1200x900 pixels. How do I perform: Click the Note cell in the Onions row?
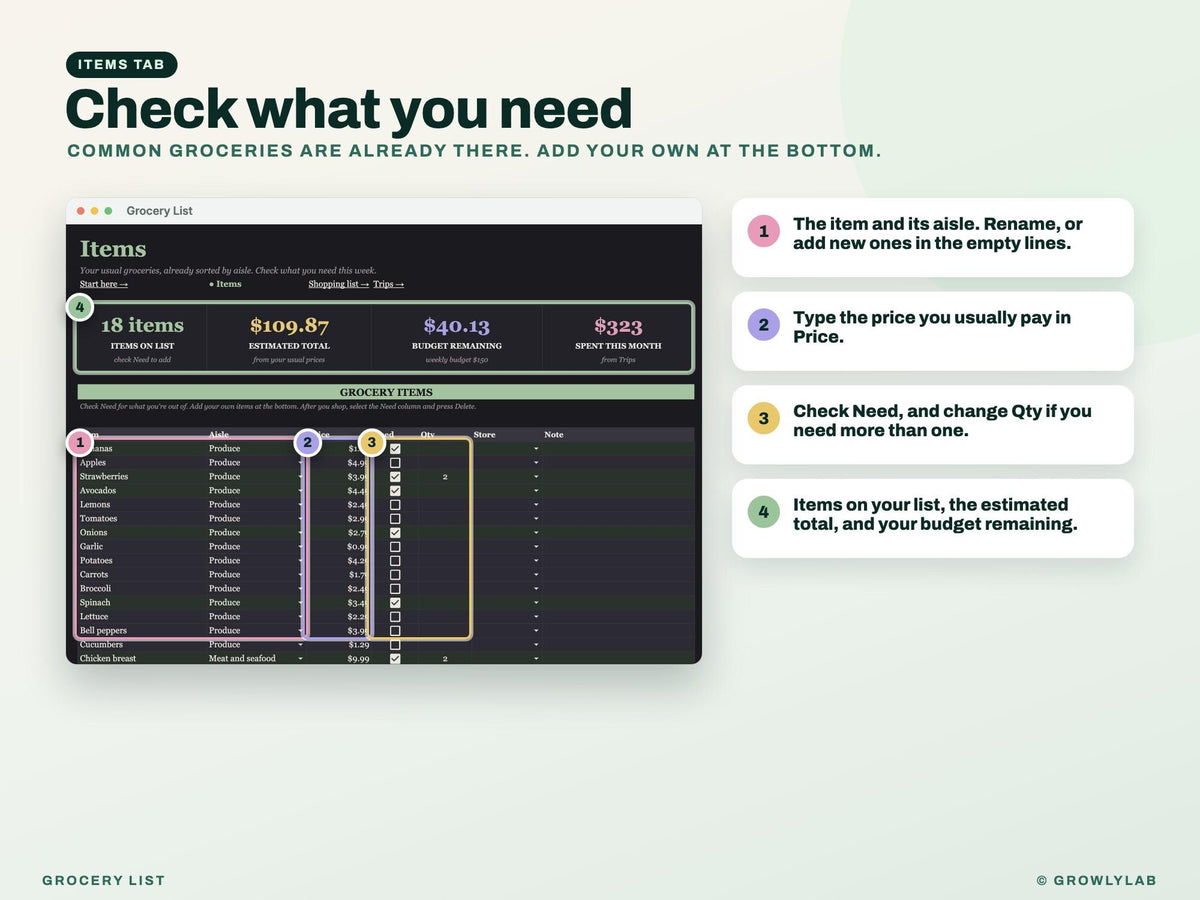(x=617, y=533)
